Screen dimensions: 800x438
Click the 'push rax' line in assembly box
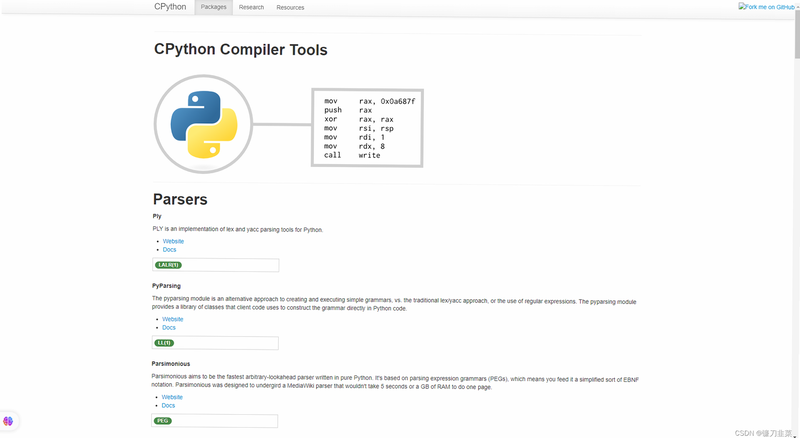[348, 110]
